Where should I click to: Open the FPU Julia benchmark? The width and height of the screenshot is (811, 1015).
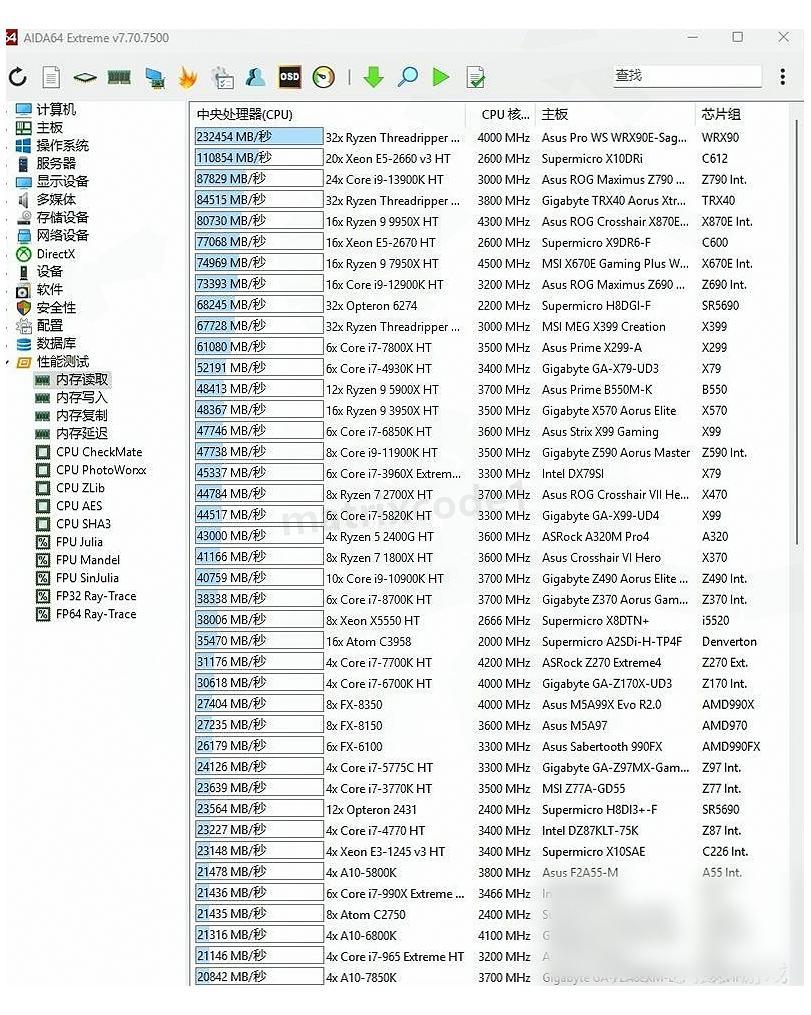(x=79, y=542)
